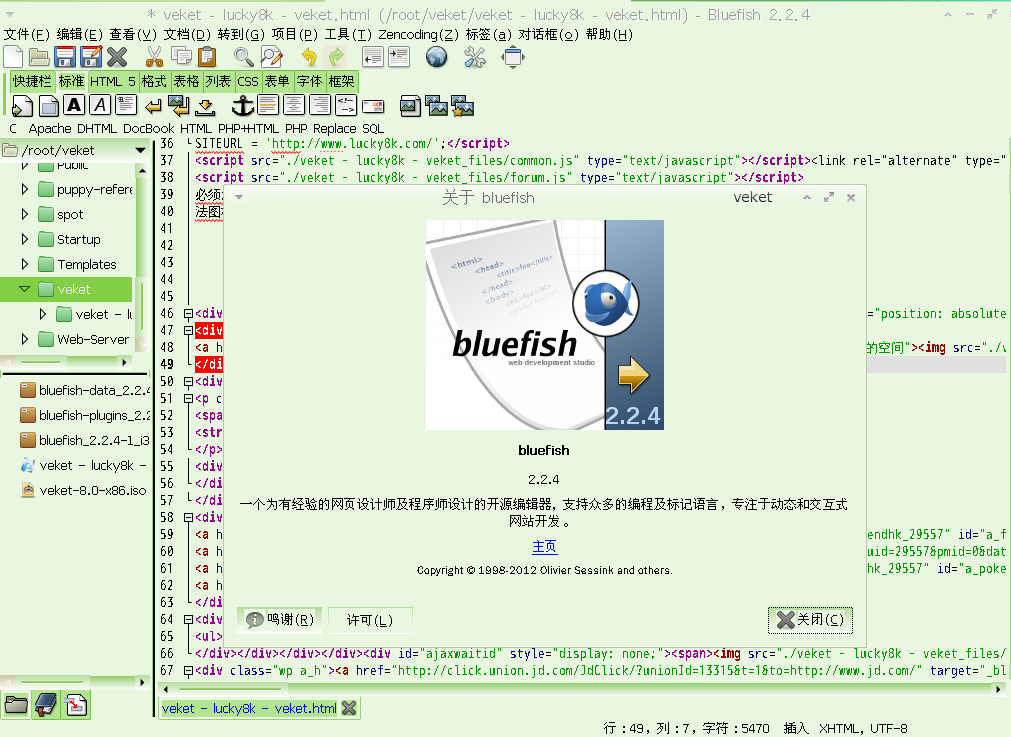Undo the last edit with the yellow arrow
The image size is (1011, 737).
coord(309,57)
